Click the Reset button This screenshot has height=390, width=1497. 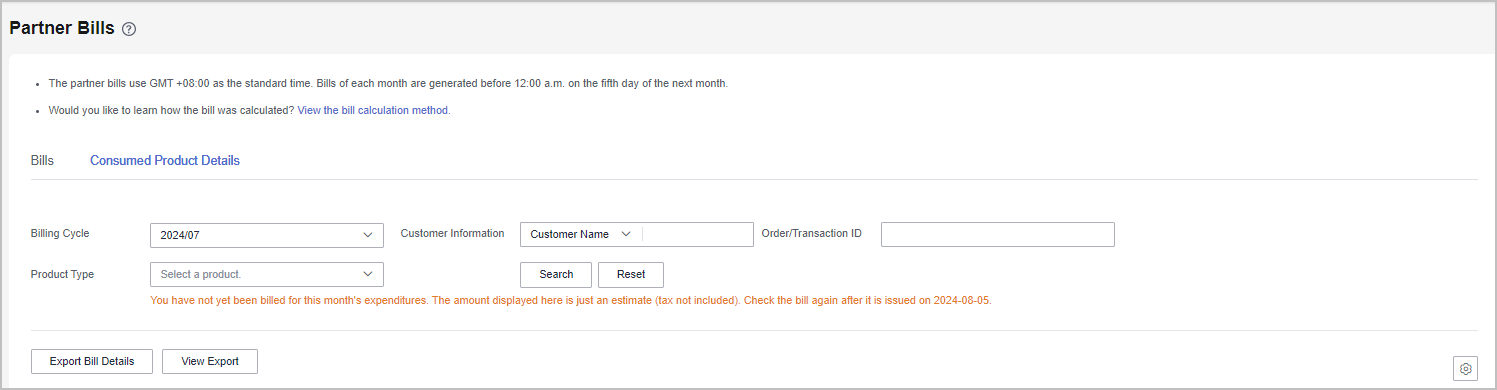coord(631,274)
